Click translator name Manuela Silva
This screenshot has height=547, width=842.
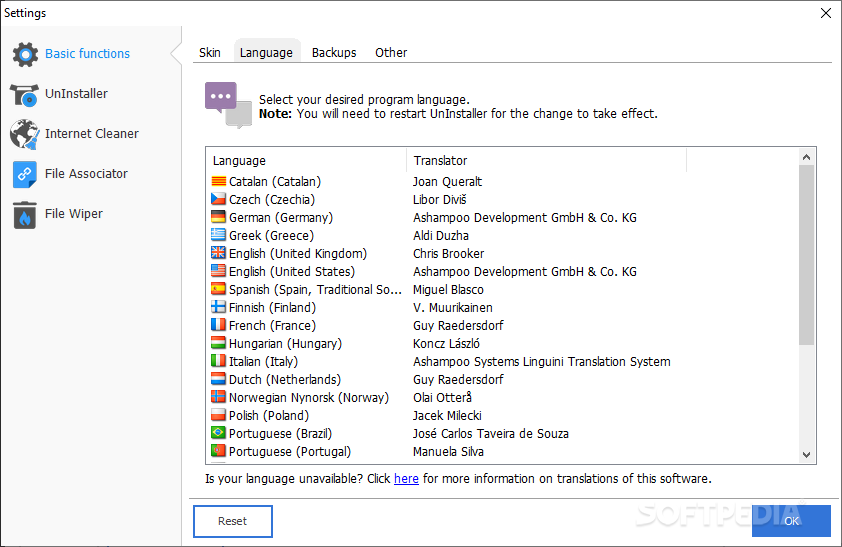[448, 451]
